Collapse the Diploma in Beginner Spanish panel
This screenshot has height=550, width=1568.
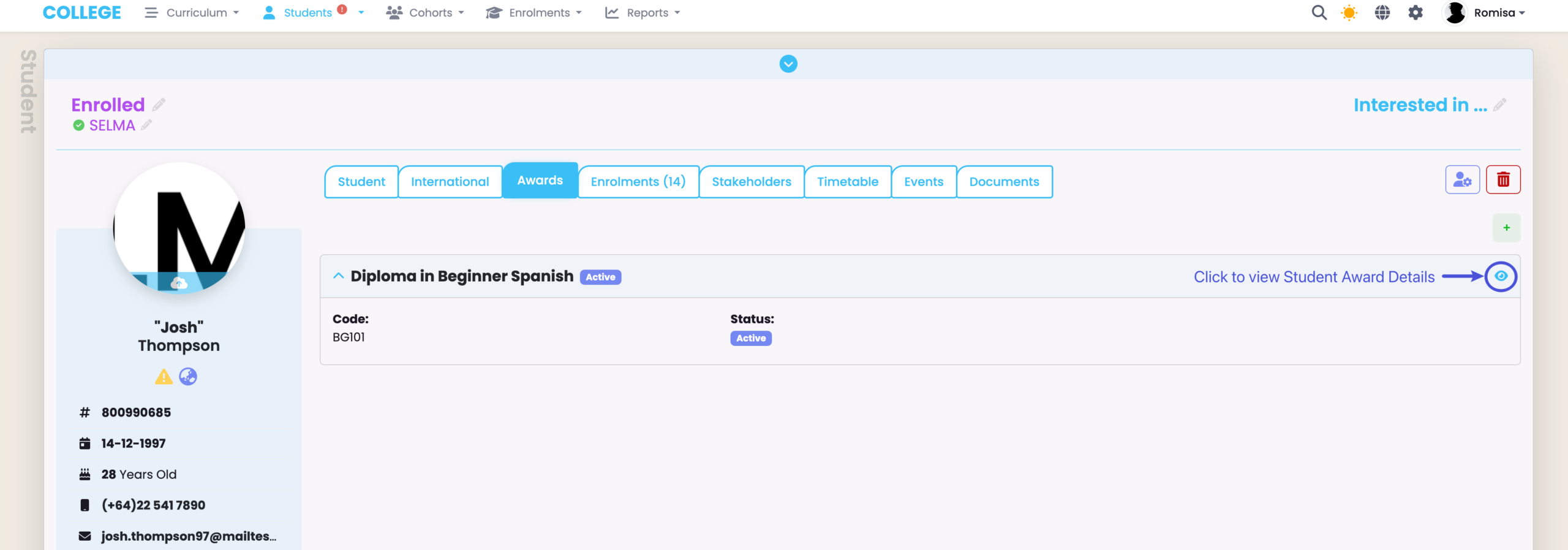[x=338, y=276]
